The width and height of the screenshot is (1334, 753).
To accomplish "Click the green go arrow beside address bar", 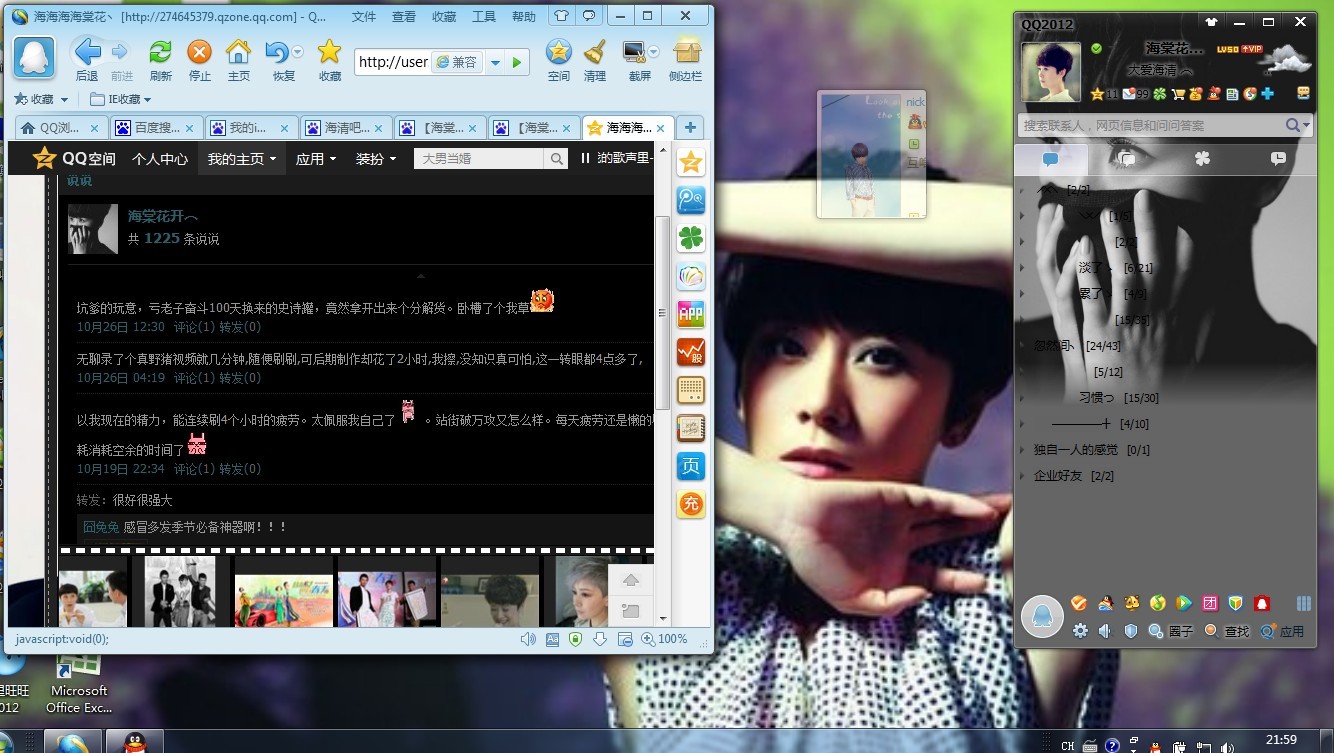I will [517, 62].
